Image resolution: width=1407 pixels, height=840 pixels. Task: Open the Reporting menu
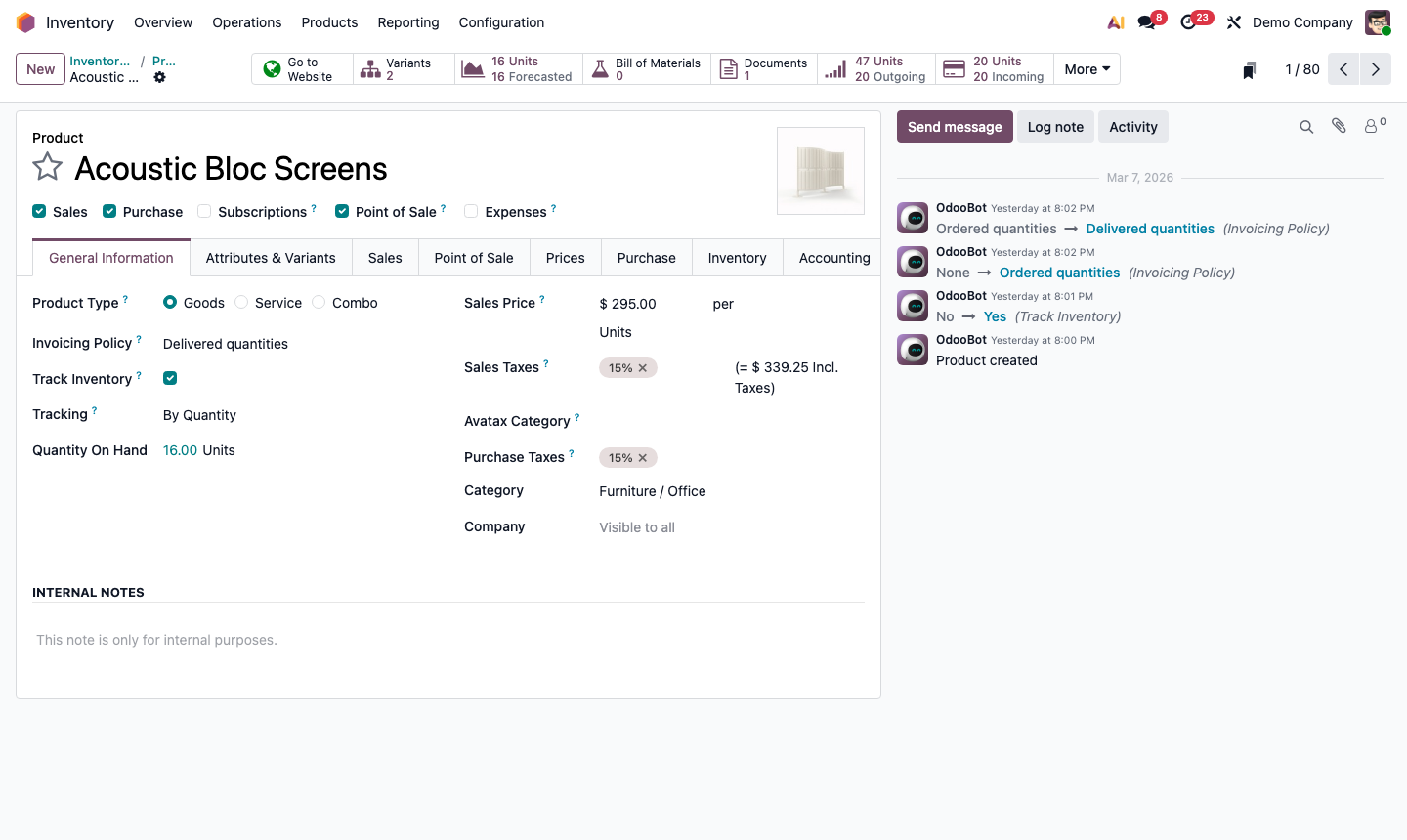pos(407,22)
